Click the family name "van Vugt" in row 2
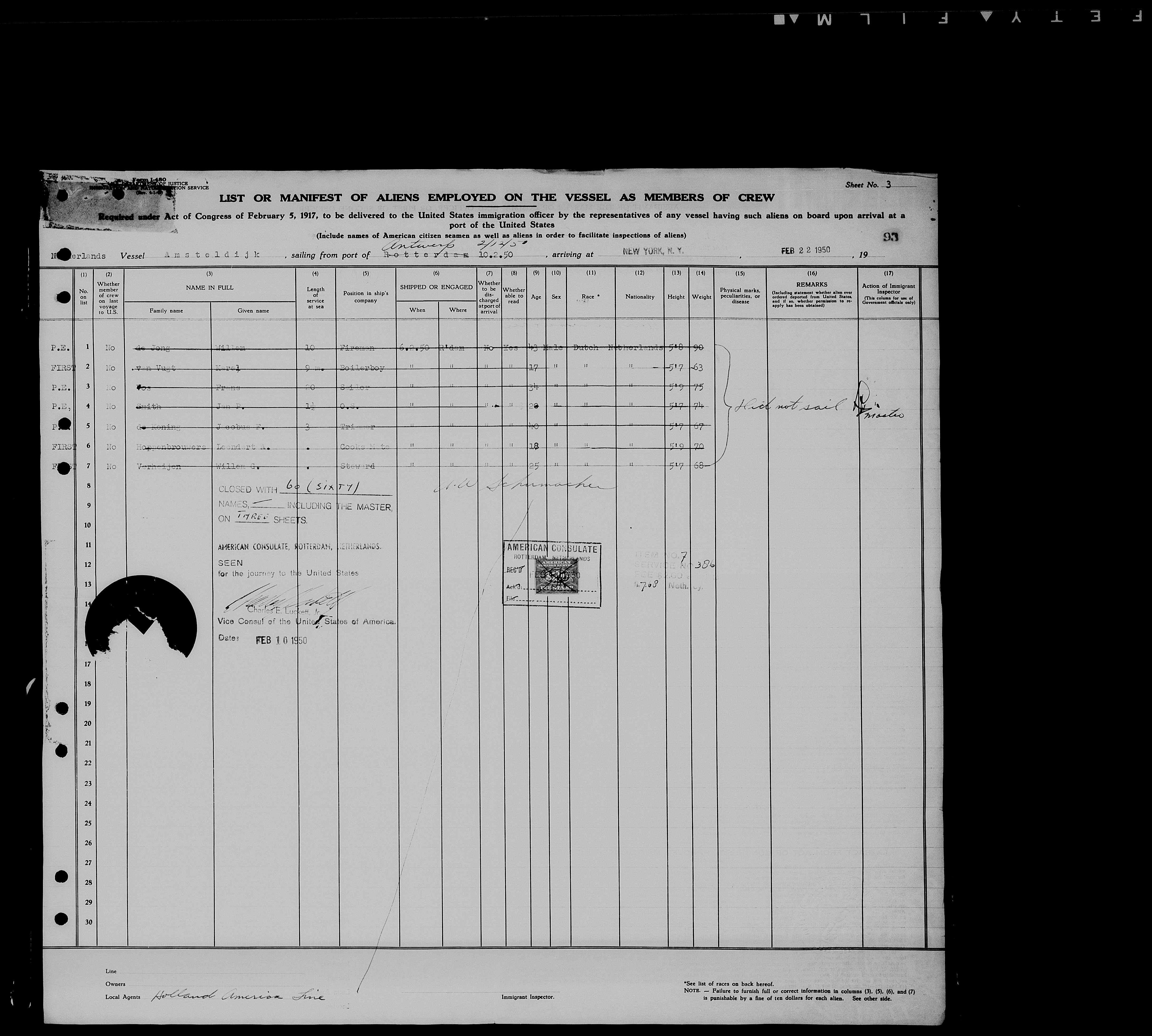This screenshot has height=1036, width=1152. pos(156,368)
